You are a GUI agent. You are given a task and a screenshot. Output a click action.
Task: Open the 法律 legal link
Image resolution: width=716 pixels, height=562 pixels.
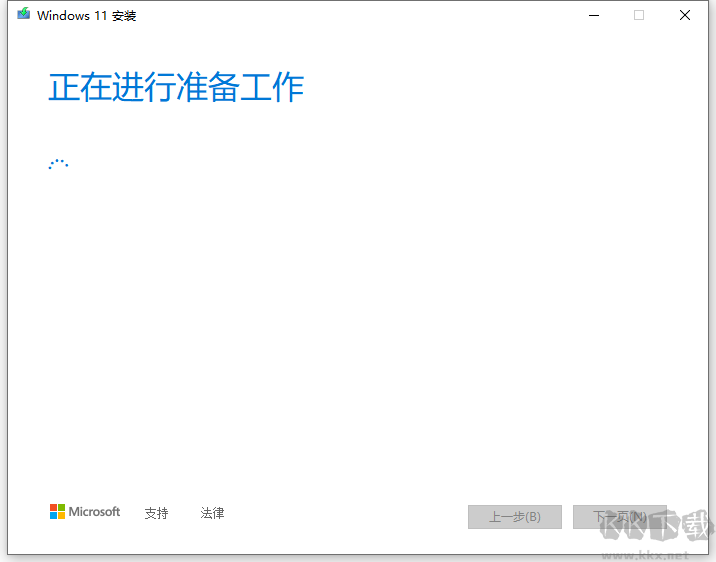pos(212,513)
